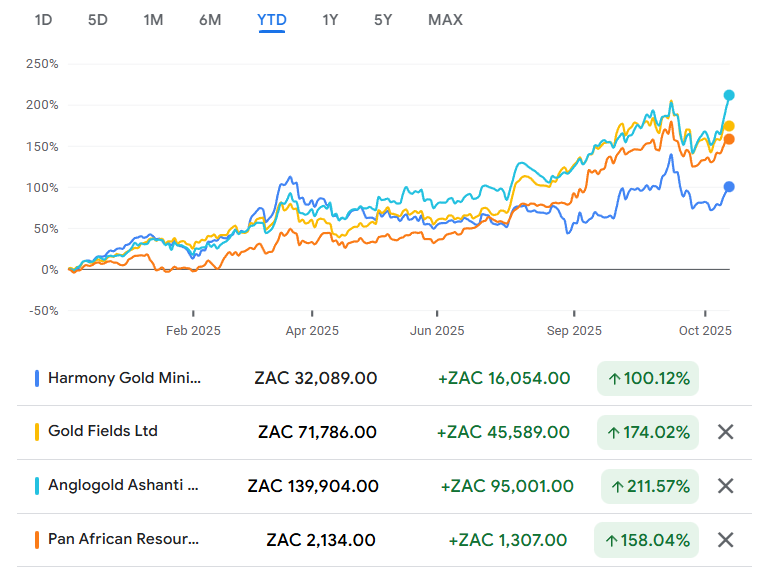Screen dimensions: 766x573
Task: Click the blue Harmony chart endpoint dot
Action: click(x=729, y=187)
